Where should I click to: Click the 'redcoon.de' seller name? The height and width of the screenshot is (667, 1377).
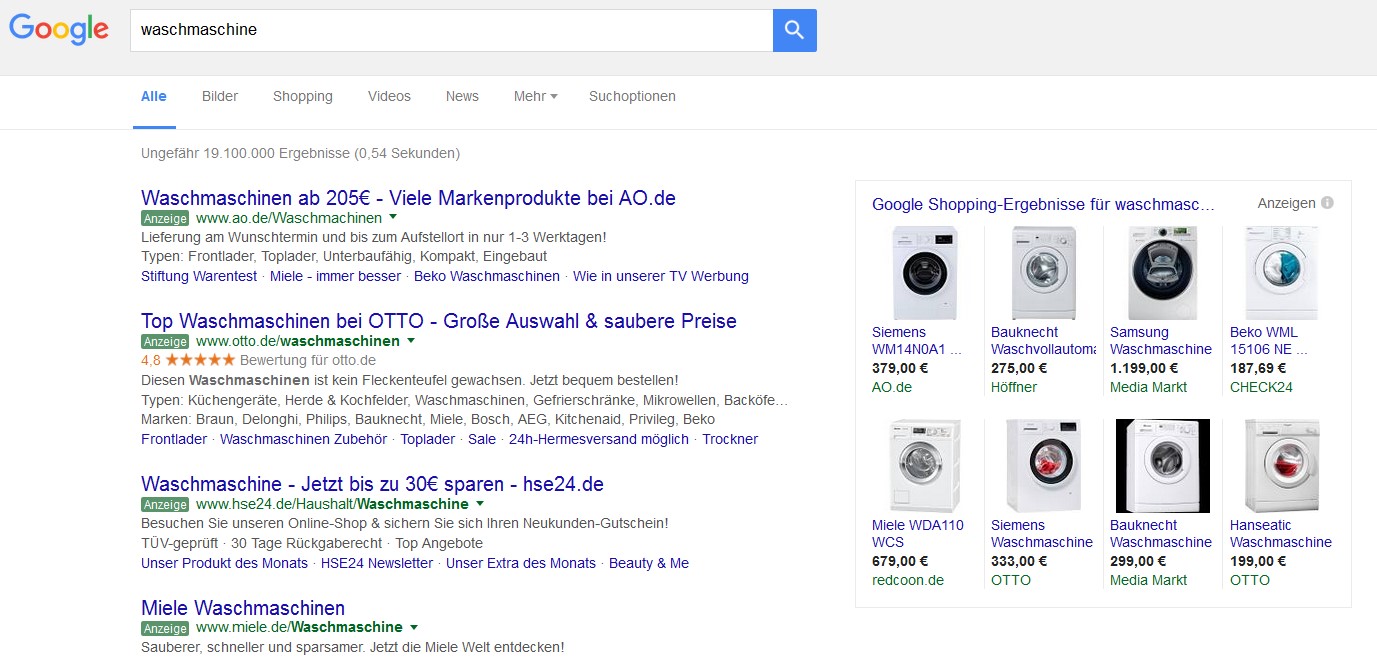pyautogui.click(x=908, y=580)
